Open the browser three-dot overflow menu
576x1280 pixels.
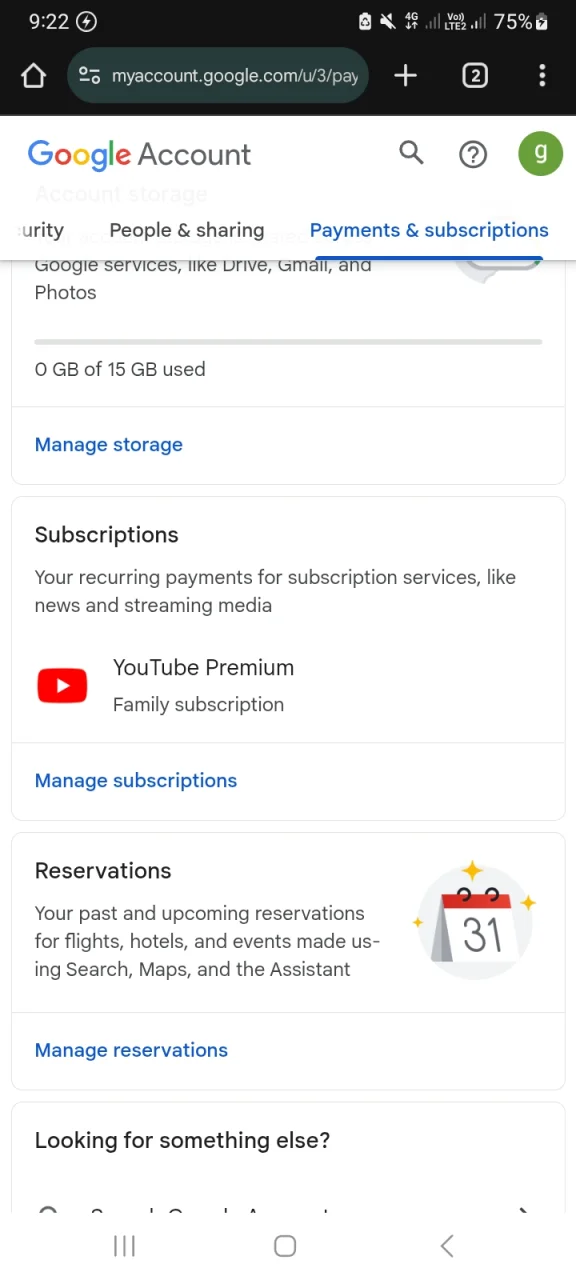542,75
